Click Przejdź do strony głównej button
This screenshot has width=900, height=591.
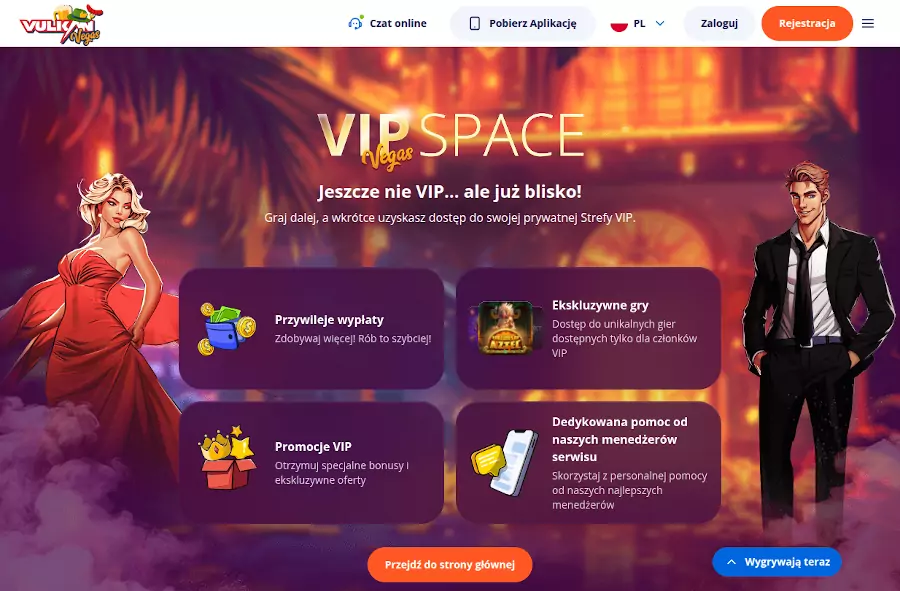[x=450, y=565]
